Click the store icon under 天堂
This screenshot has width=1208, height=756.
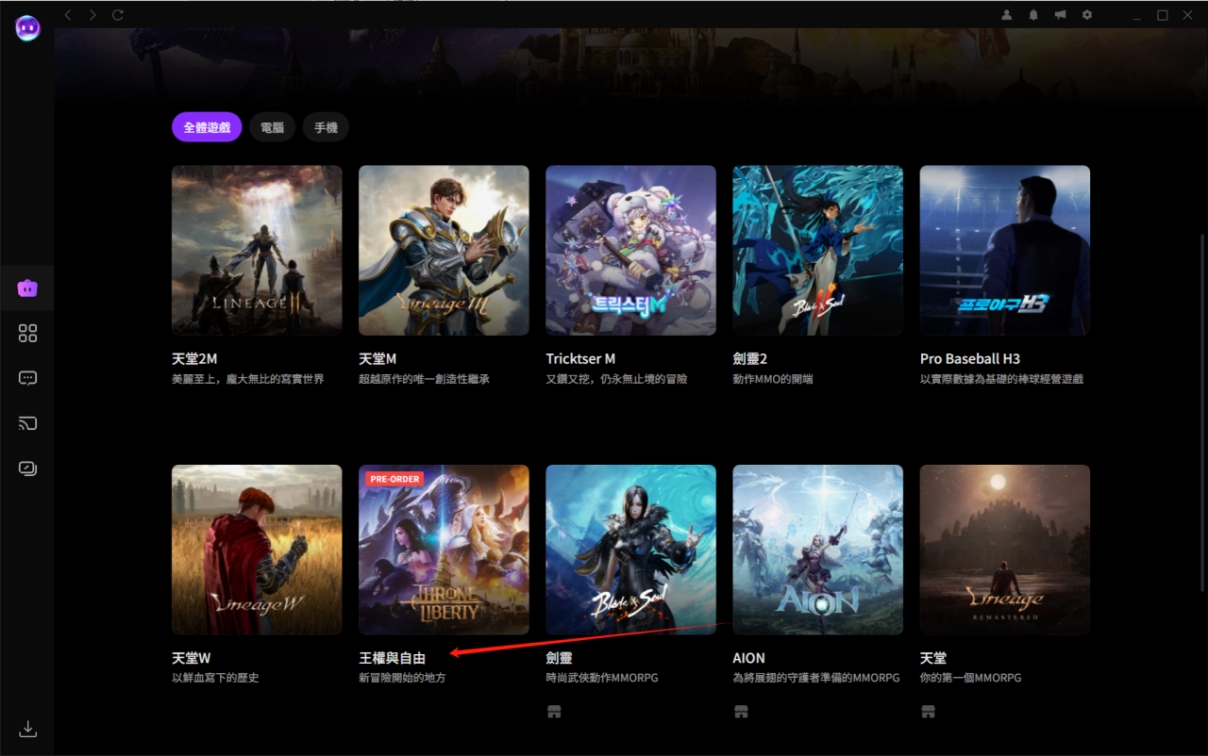(928, 711)
